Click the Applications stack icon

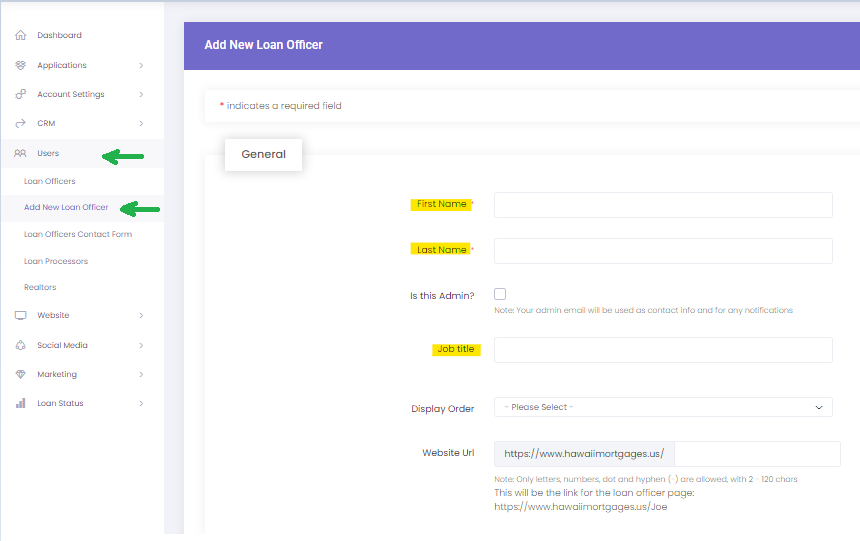click(x=20, y=66)
